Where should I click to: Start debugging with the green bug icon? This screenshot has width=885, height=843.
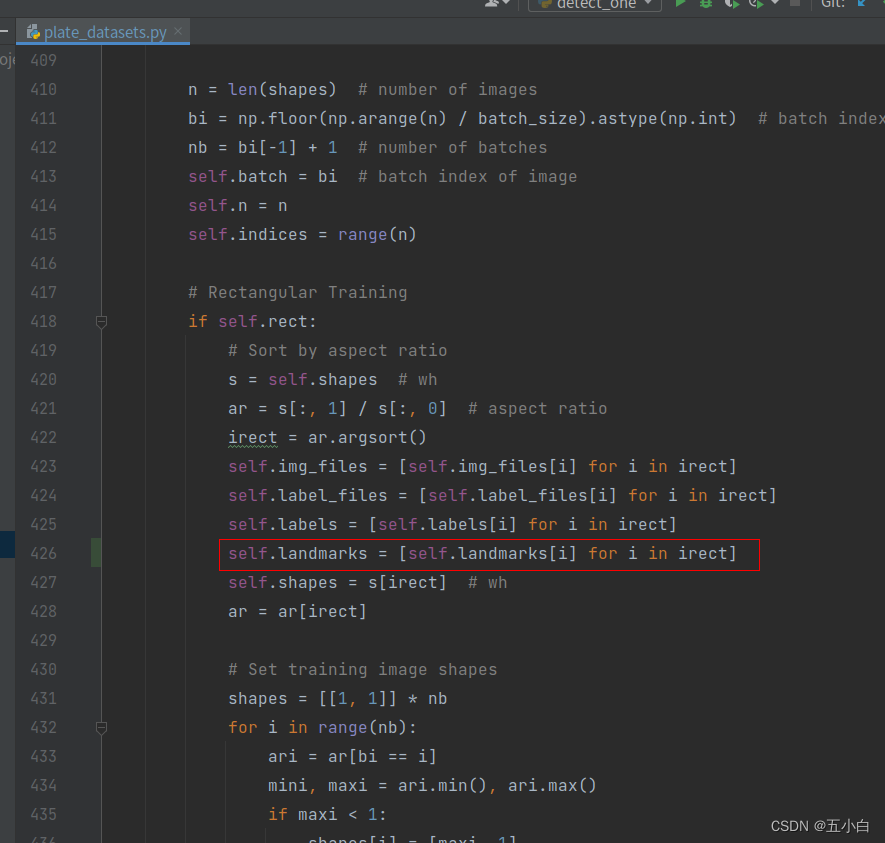pyautogui.click(x=706, y=3)
